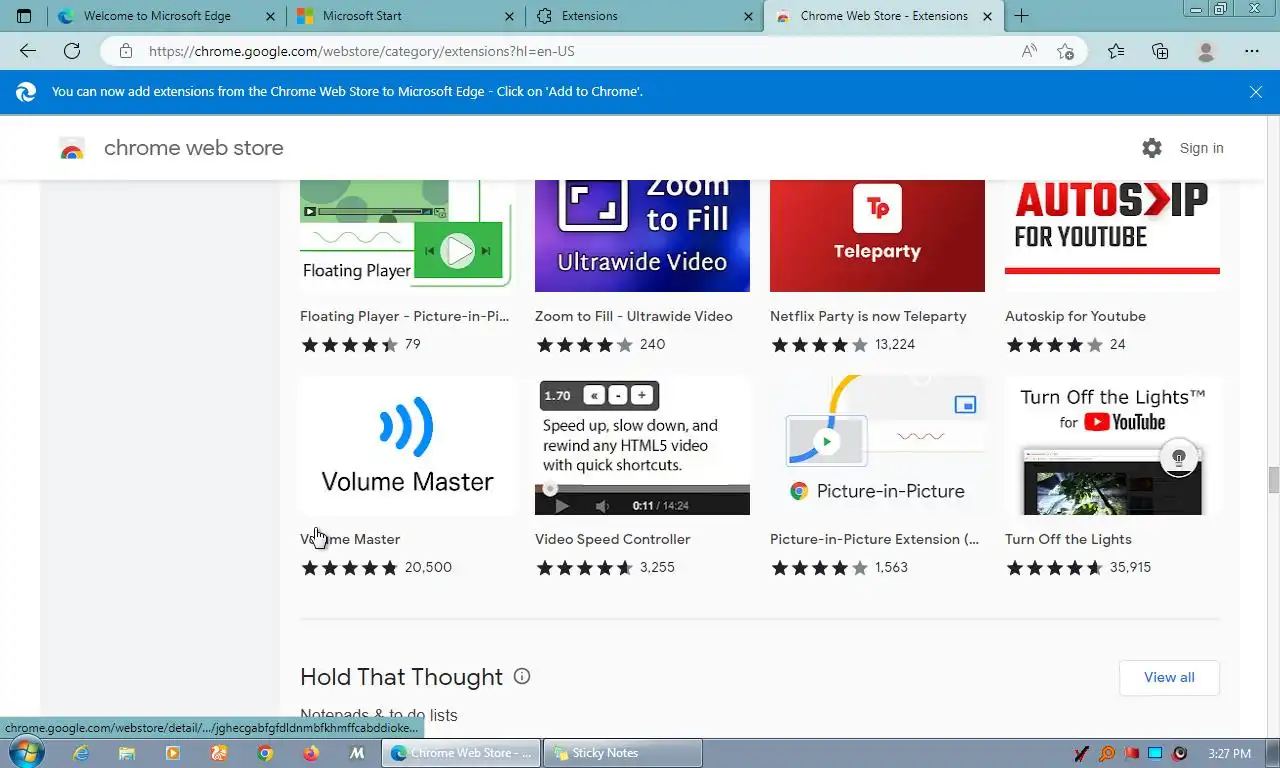Sign in to Chrome Web Store
1280x768 pixels.
click(x=1201, y=148)
